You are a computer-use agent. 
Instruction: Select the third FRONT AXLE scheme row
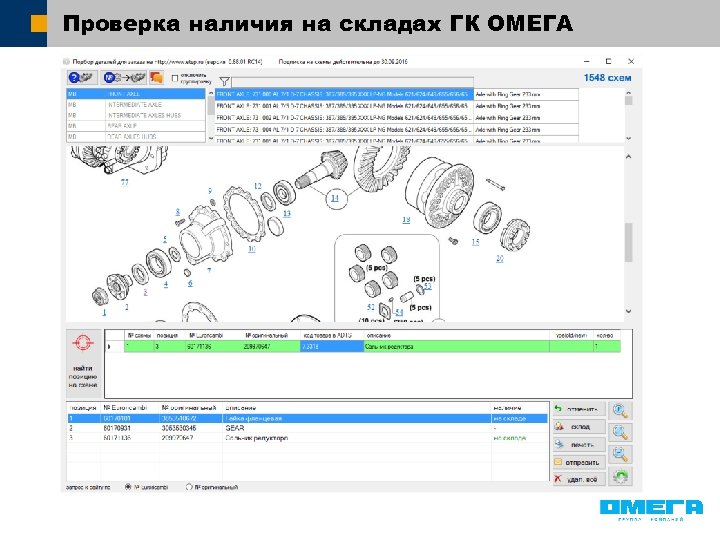coord(397,118)
